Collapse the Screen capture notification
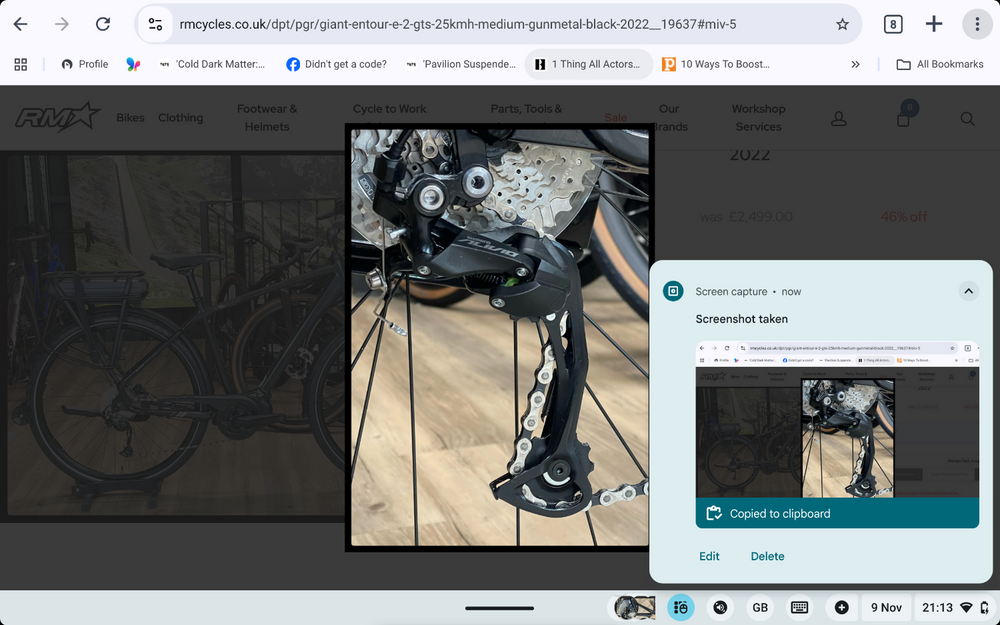The image size is (1000, 625). tap(967, 291)
